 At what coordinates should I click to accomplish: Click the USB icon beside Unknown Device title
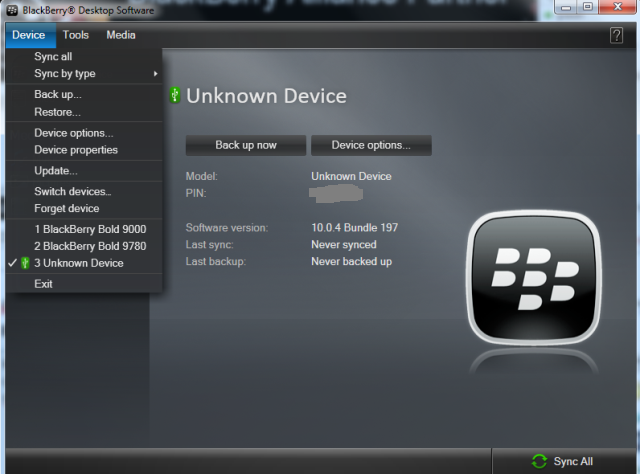pos(174,96)
